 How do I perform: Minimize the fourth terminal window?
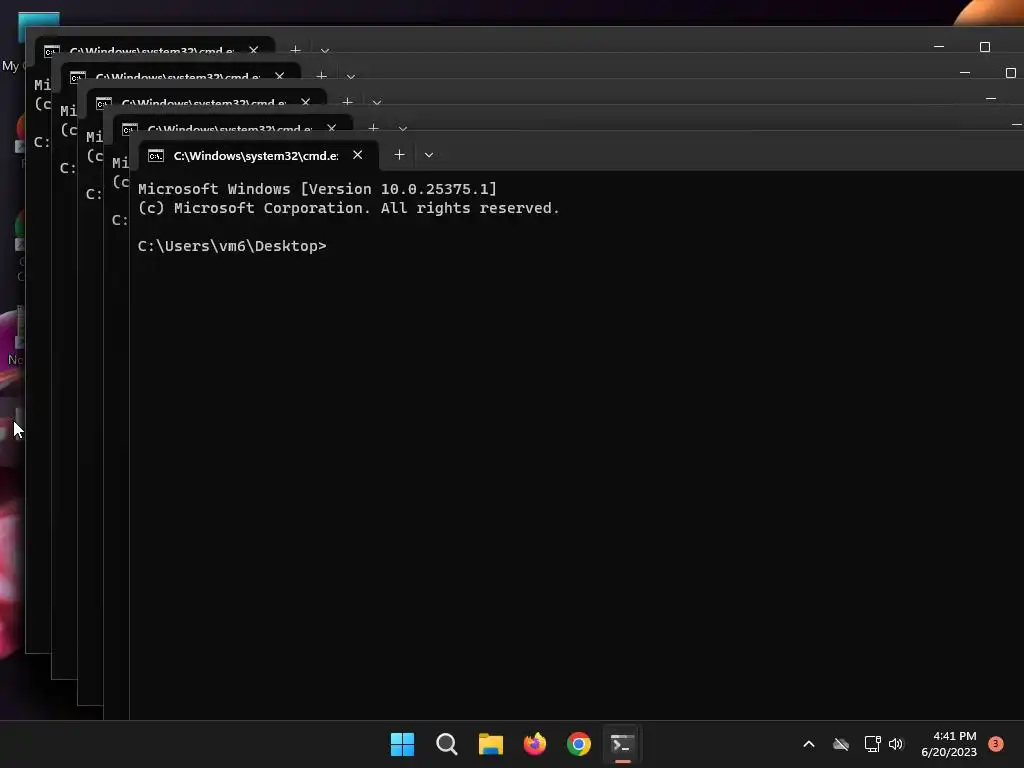(x=965, y=72)
